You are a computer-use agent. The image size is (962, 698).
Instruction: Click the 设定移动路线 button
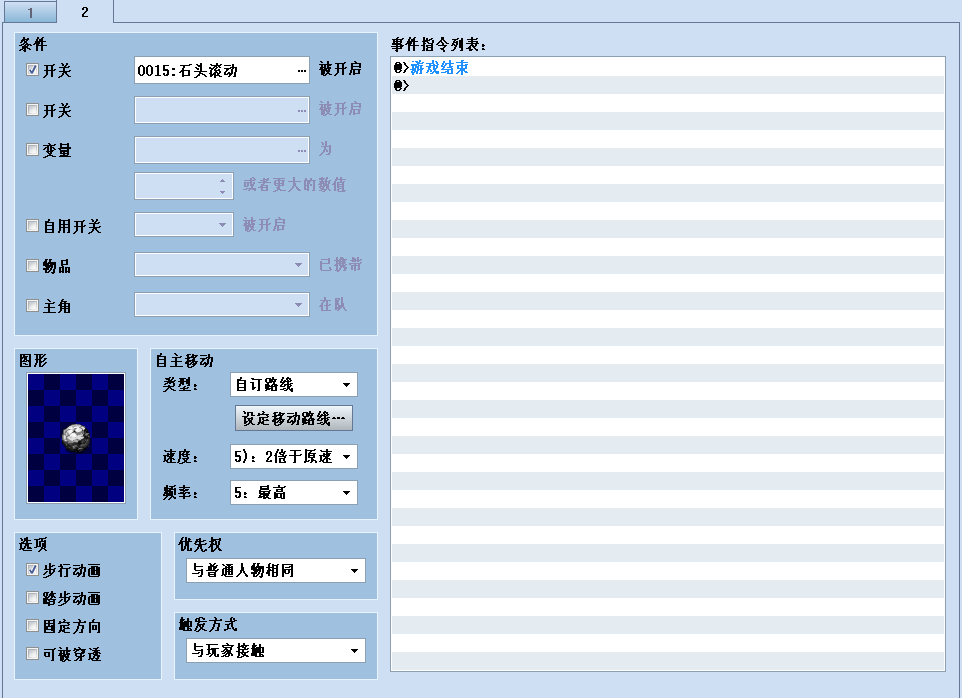[x=294, y=418]
